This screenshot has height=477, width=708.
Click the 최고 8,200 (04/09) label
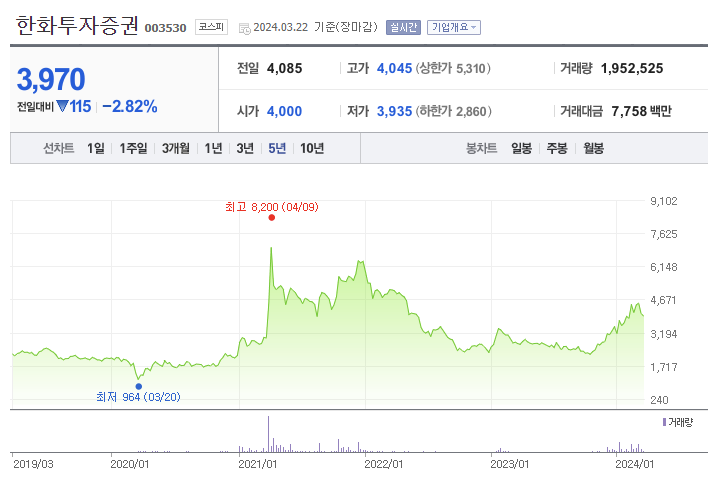click(272, 207)
